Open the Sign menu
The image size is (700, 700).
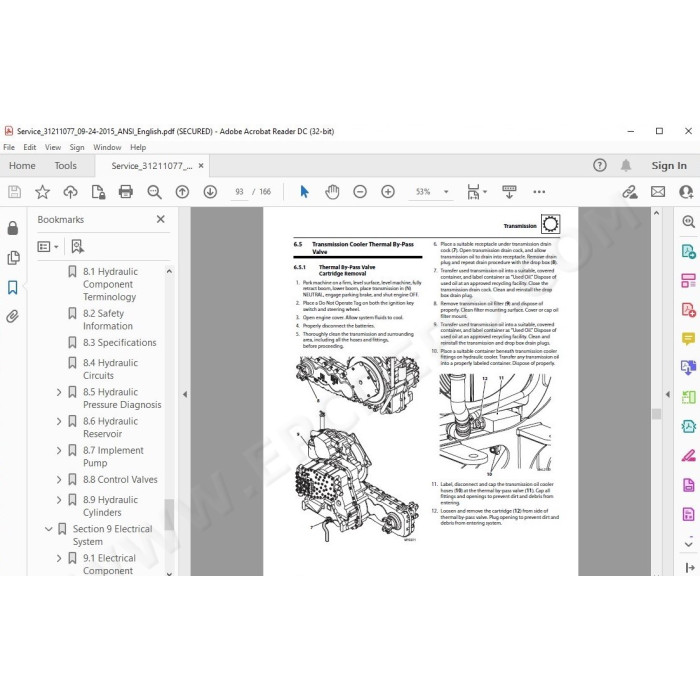coord(77,147)
